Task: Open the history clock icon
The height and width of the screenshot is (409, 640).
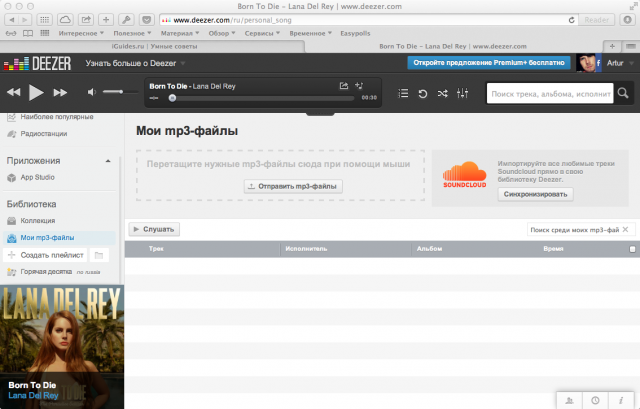Action: (x=595, y=400)
